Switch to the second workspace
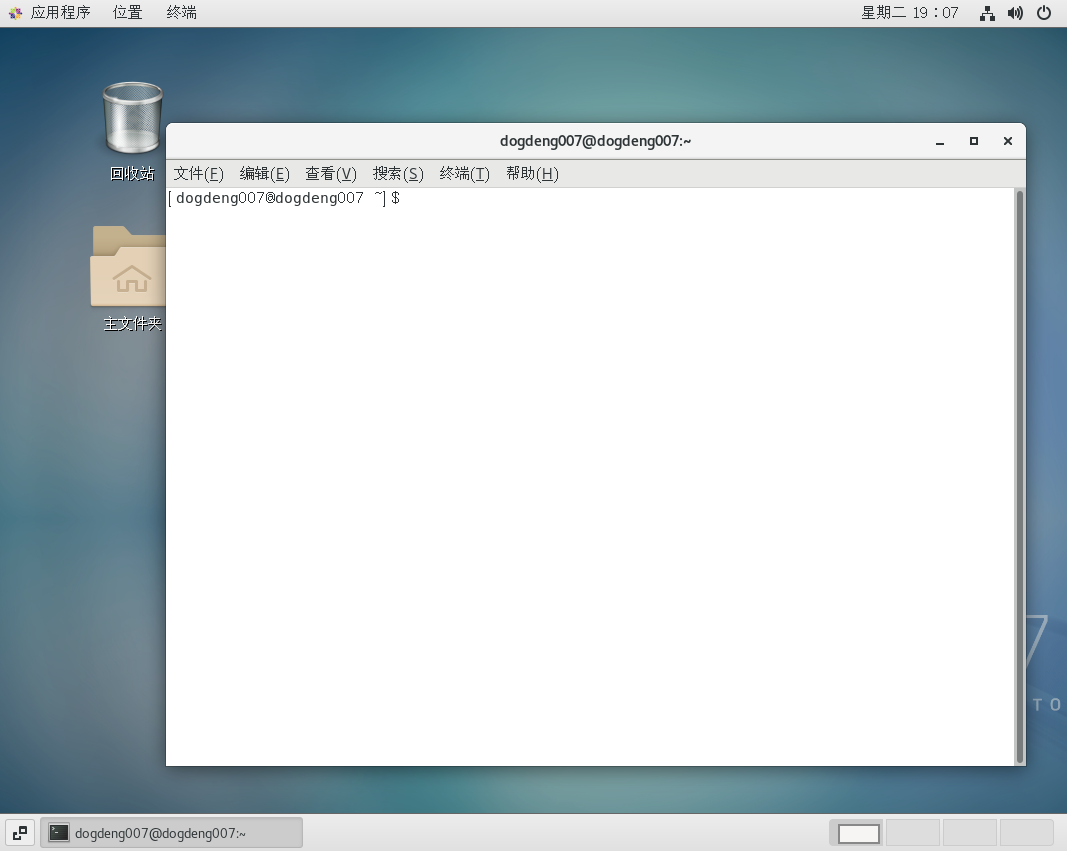This screenshot has width=1067, height=851. click(913, 833)
